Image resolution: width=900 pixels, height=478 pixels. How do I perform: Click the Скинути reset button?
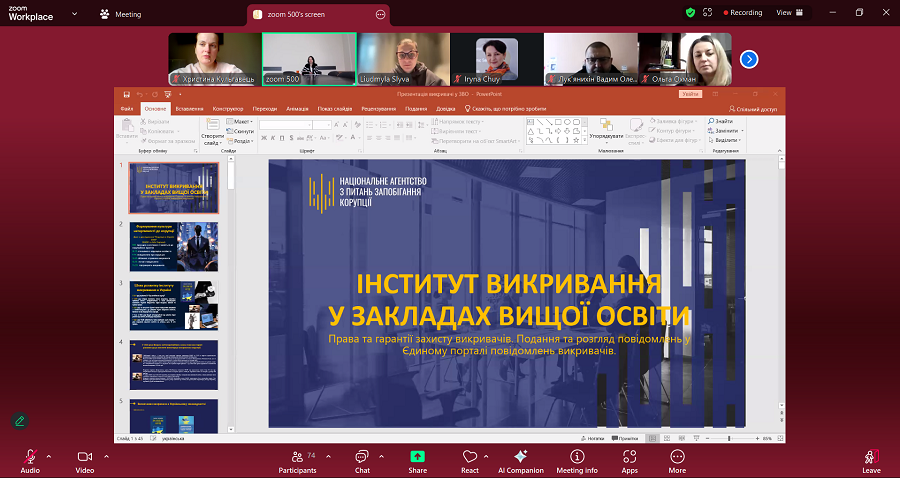click(x=240, y=131)
